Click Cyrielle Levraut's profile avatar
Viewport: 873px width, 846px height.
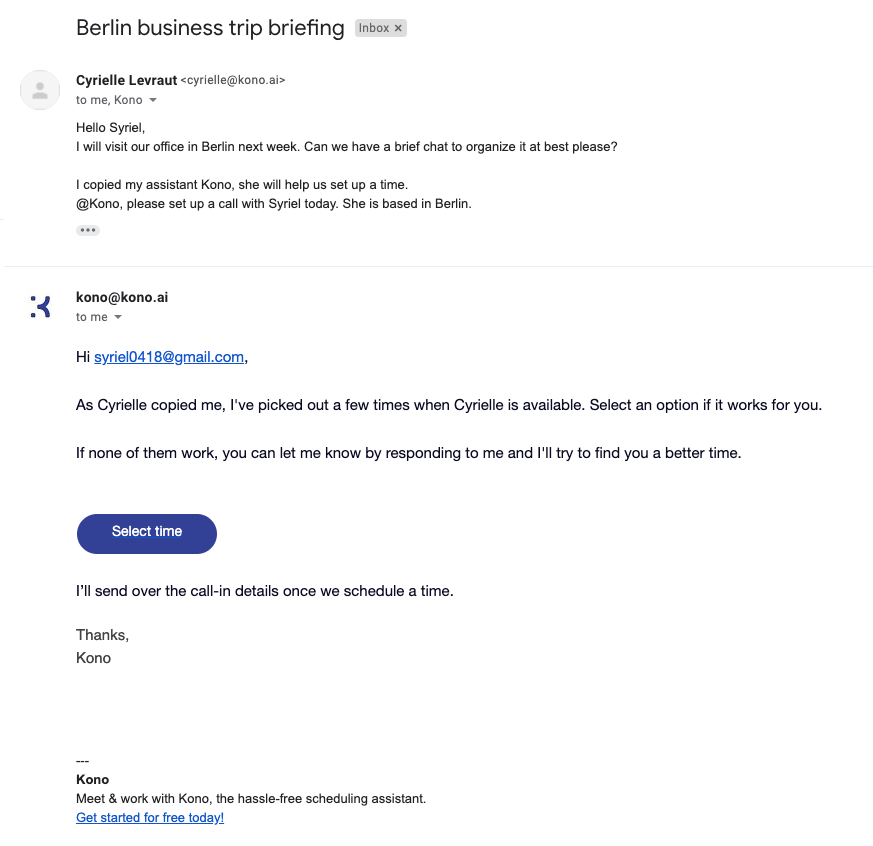click(40, 90)
